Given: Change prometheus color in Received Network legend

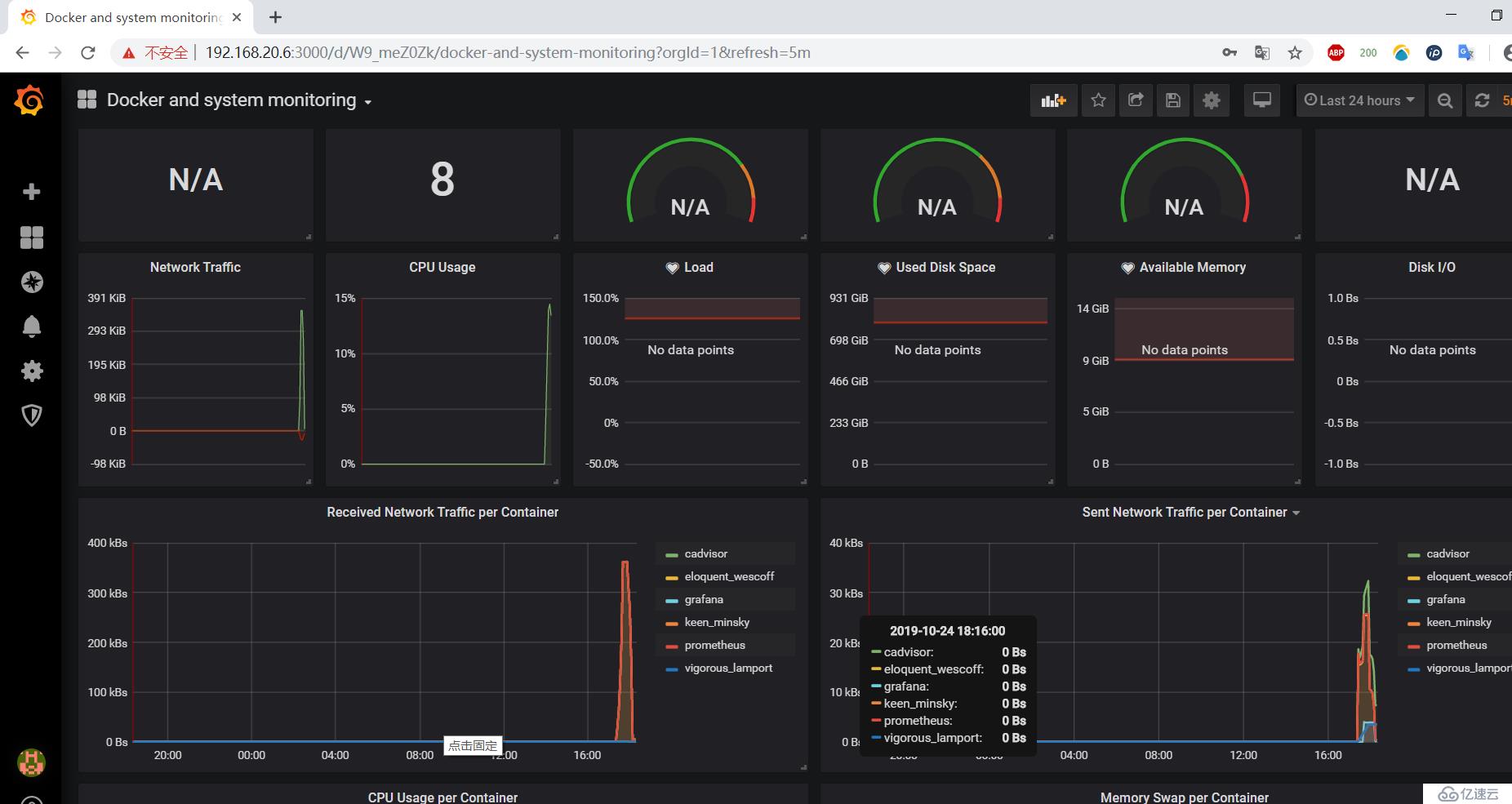Looking at the screenshot, I should 672,646.
